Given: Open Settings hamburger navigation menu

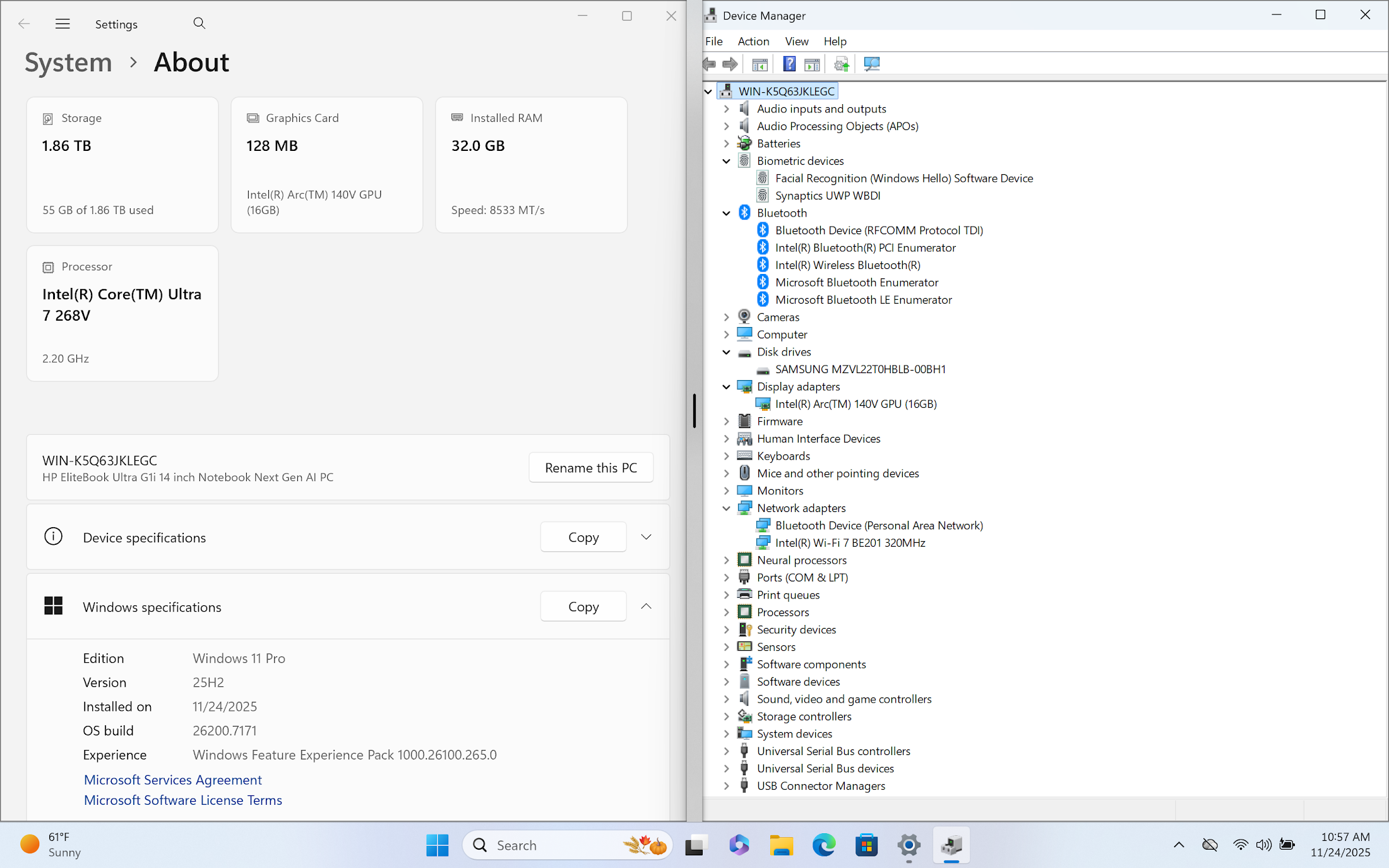Looking at the screenshot, I should [x=63, y=23].
